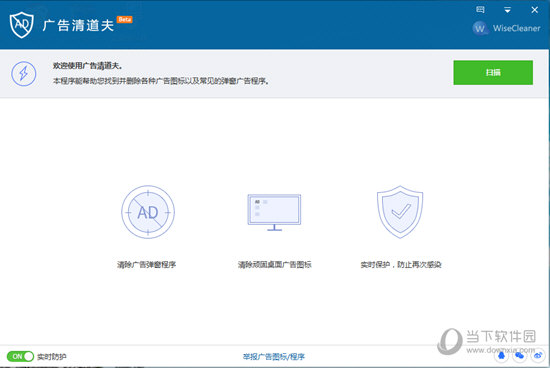This screenshot has height=368, width=550.
Task: Open the 举报广告图标/程序 report link
Action: click(x=274, y=357)
